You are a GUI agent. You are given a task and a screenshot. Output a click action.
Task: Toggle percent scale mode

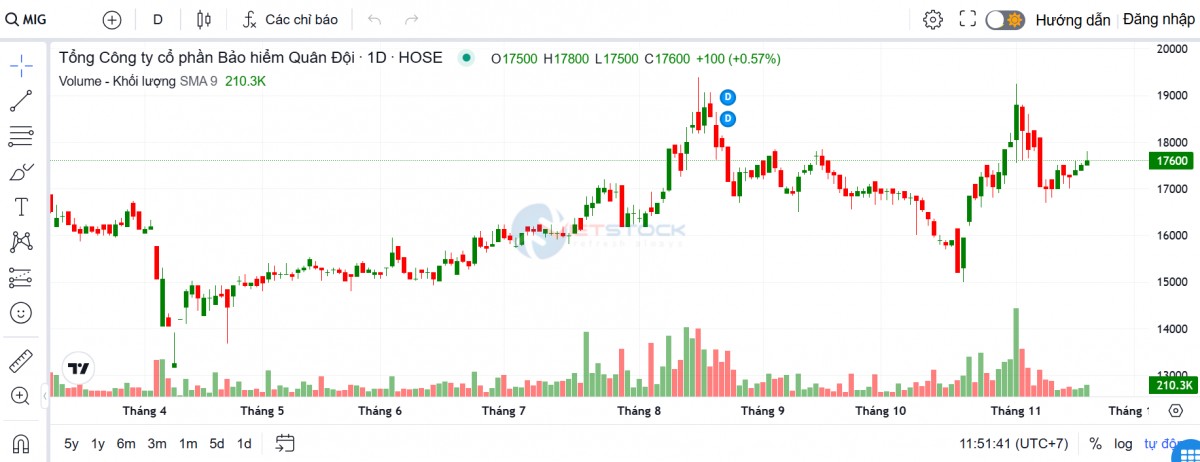1095,443
